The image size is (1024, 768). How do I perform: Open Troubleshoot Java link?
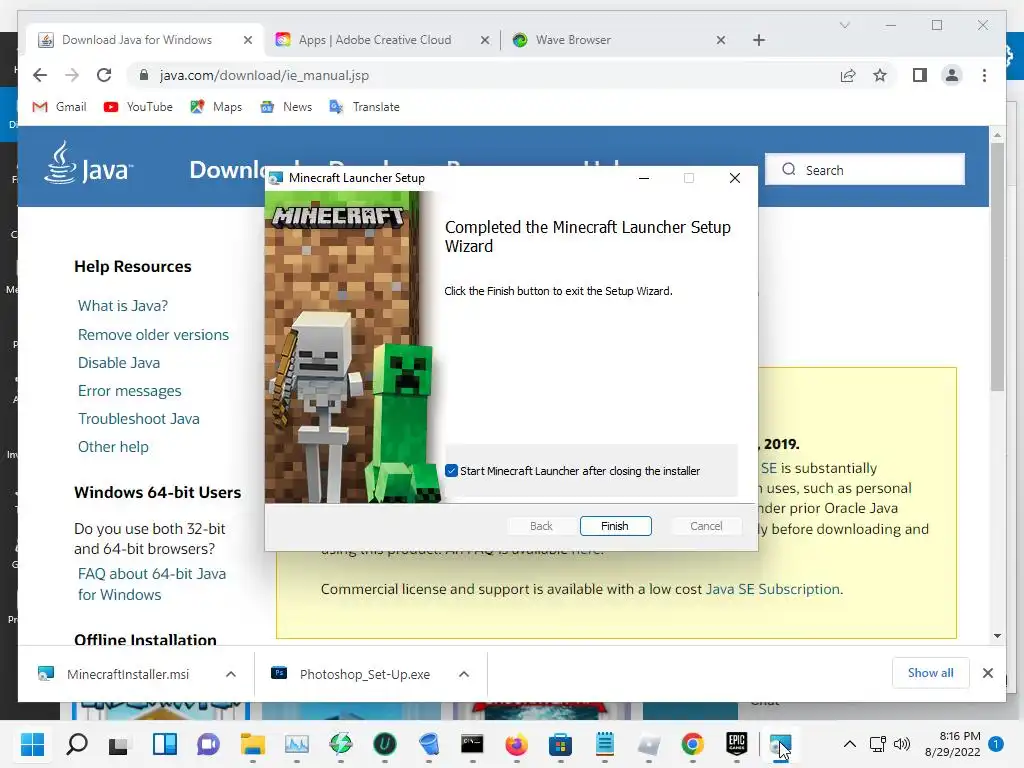[138, 419]
